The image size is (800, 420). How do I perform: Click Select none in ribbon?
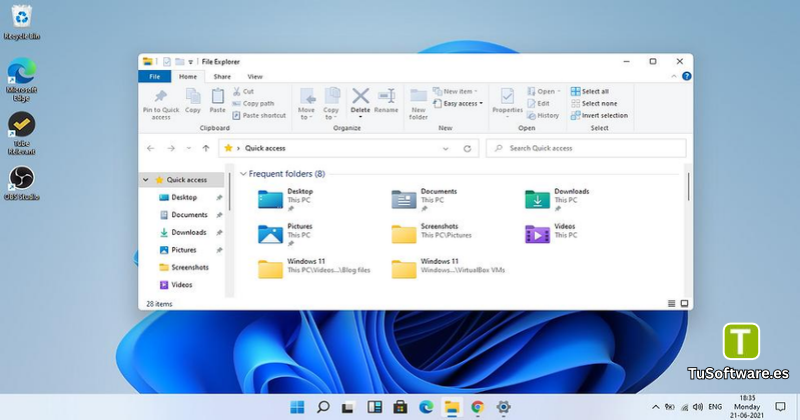pyautogui.click(x=594, y=104)
